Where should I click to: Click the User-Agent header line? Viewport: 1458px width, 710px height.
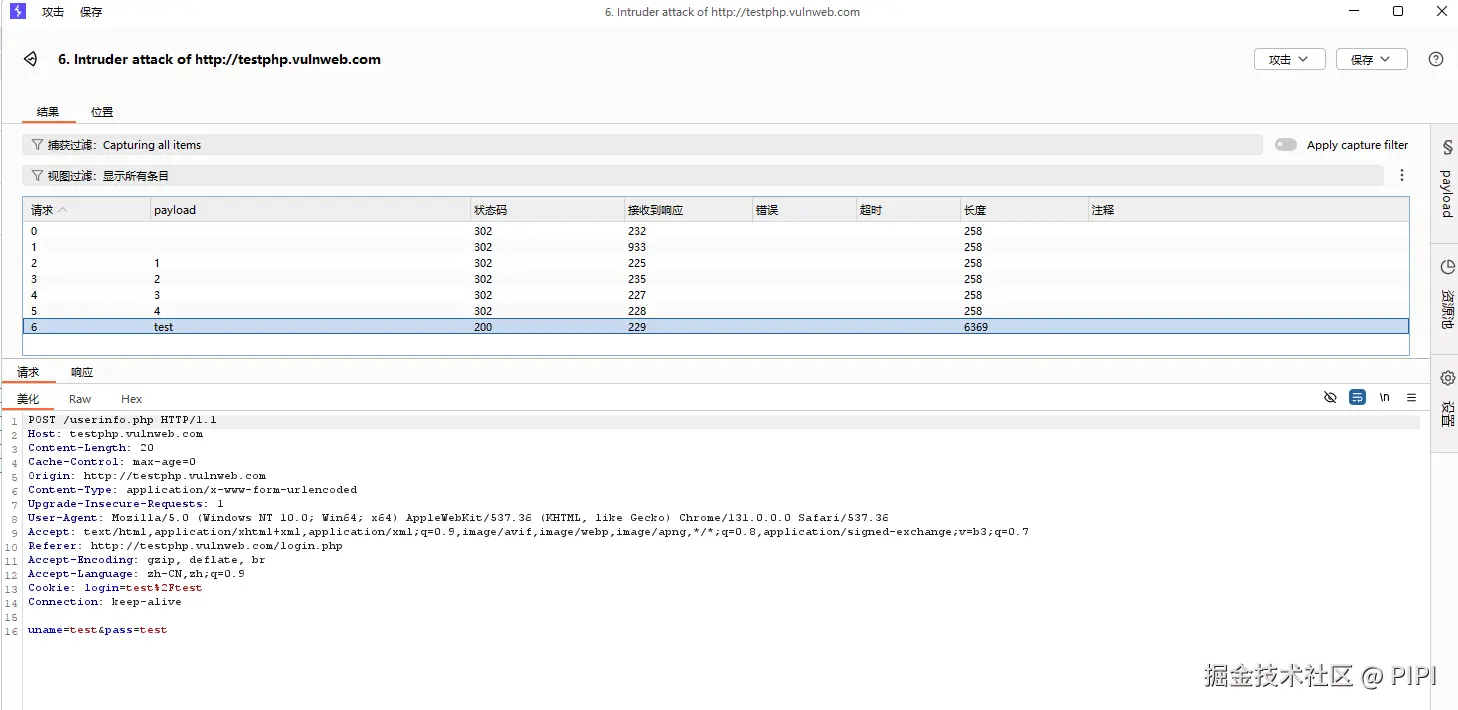(458, 518)
